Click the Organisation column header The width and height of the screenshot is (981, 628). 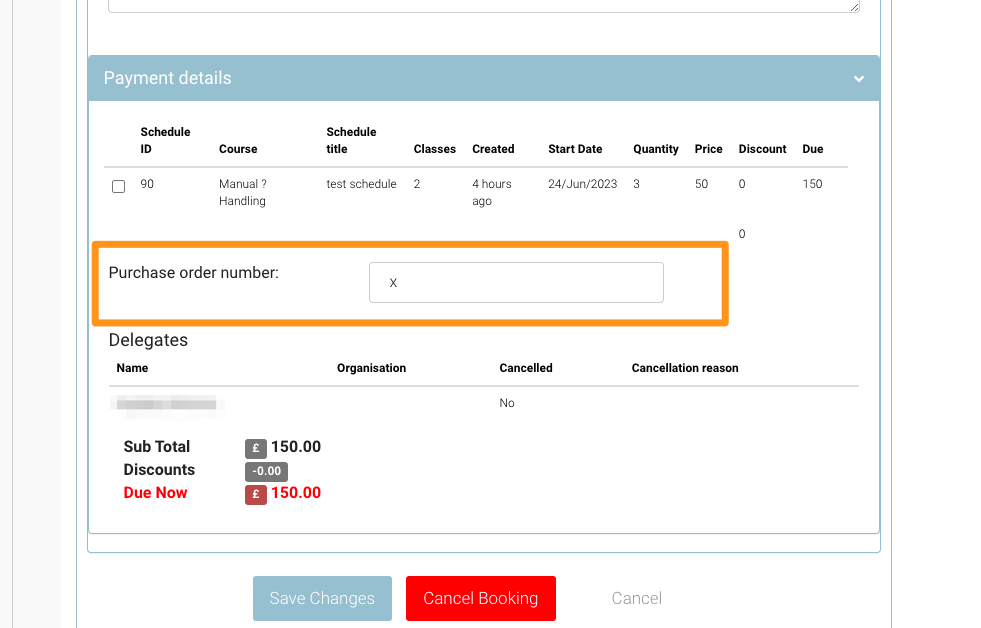(x=371, y=368)
